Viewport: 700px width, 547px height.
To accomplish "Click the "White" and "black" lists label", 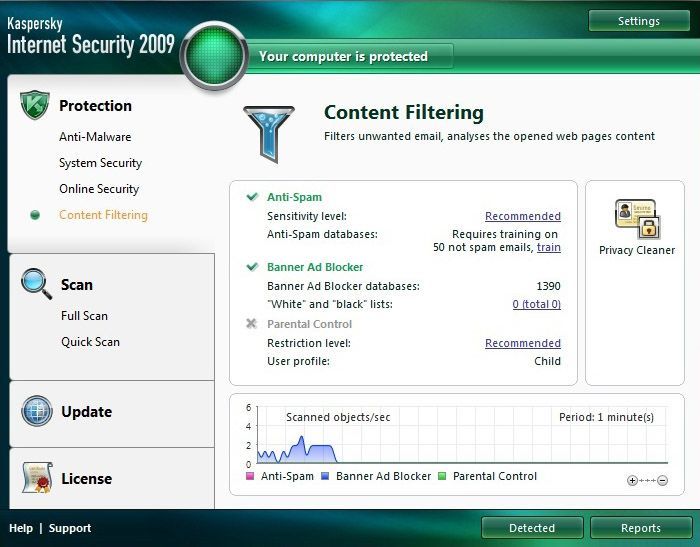I will click(x=329, y=305).
